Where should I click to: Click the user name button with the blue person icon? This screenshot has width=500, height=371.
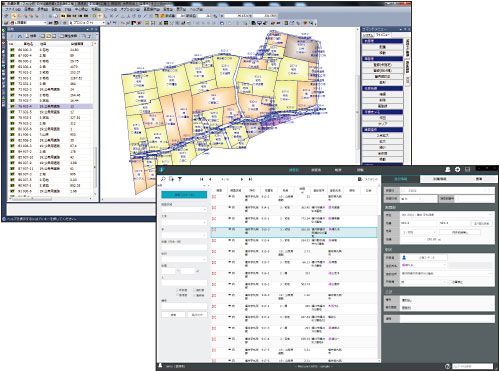coord(424,257)
